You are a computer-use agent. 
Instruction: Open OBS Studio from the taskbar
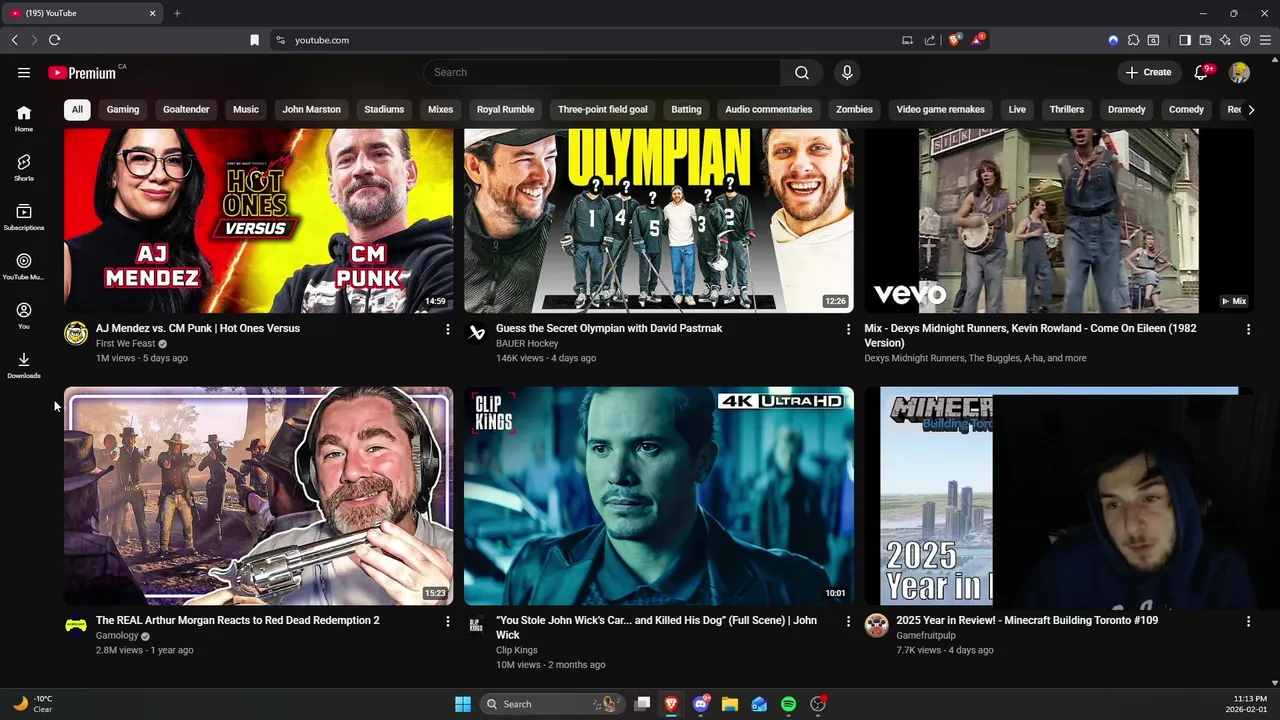[x=818, y=704]
